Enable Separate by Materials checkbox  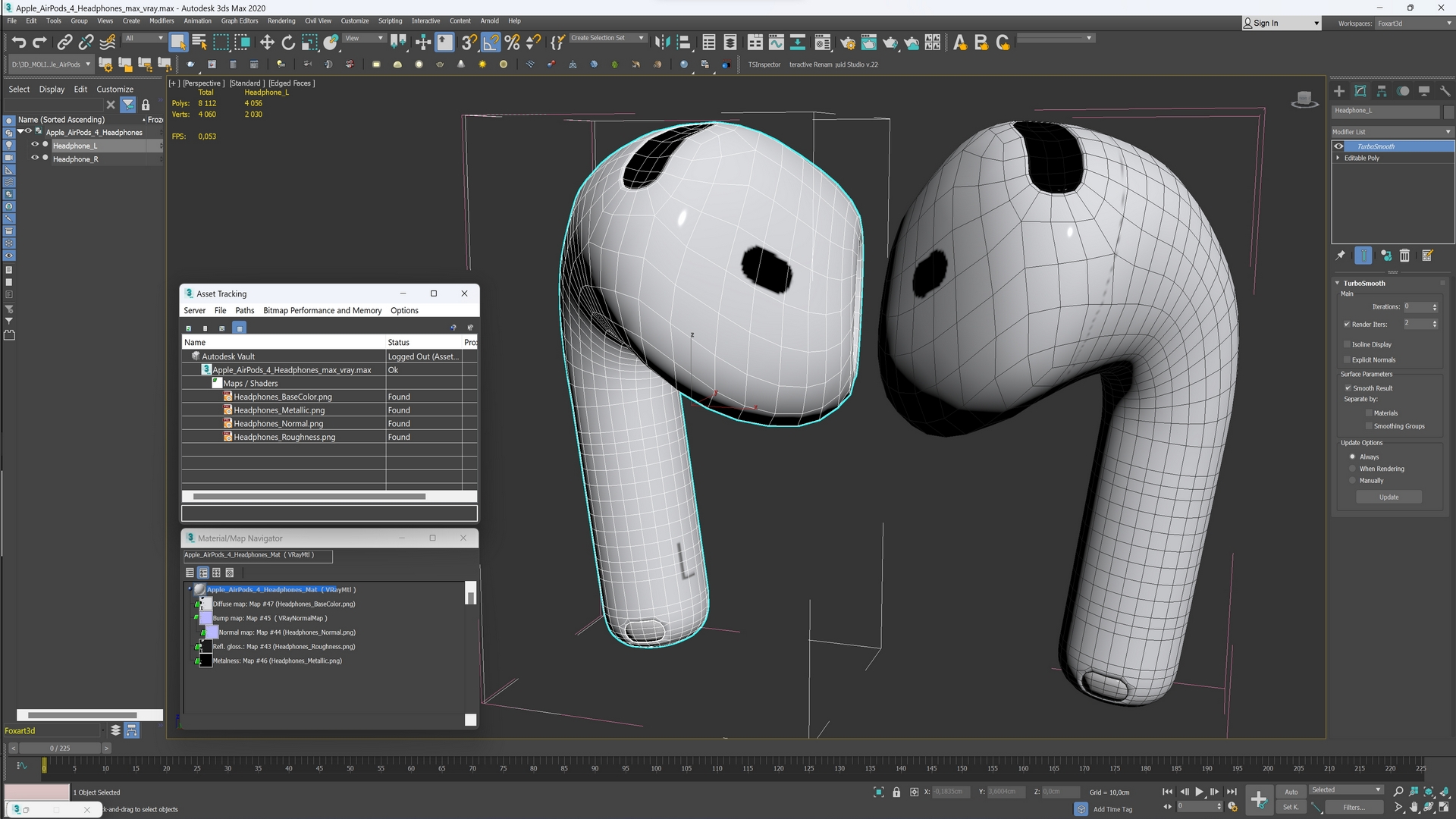1369,413
